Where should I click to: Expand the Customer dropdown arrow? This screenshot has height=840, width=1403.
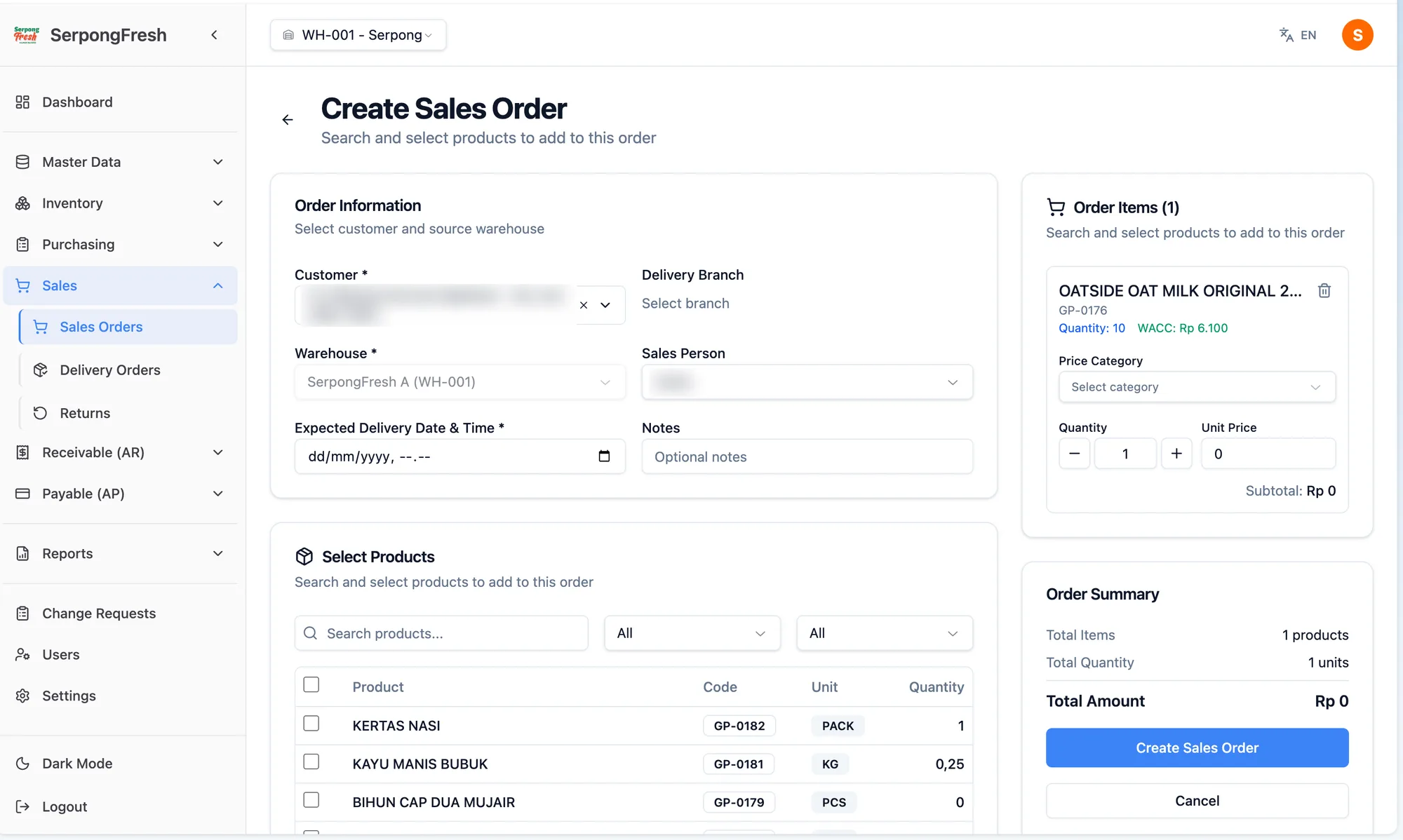pyautogui.click(x=605, y=305)
